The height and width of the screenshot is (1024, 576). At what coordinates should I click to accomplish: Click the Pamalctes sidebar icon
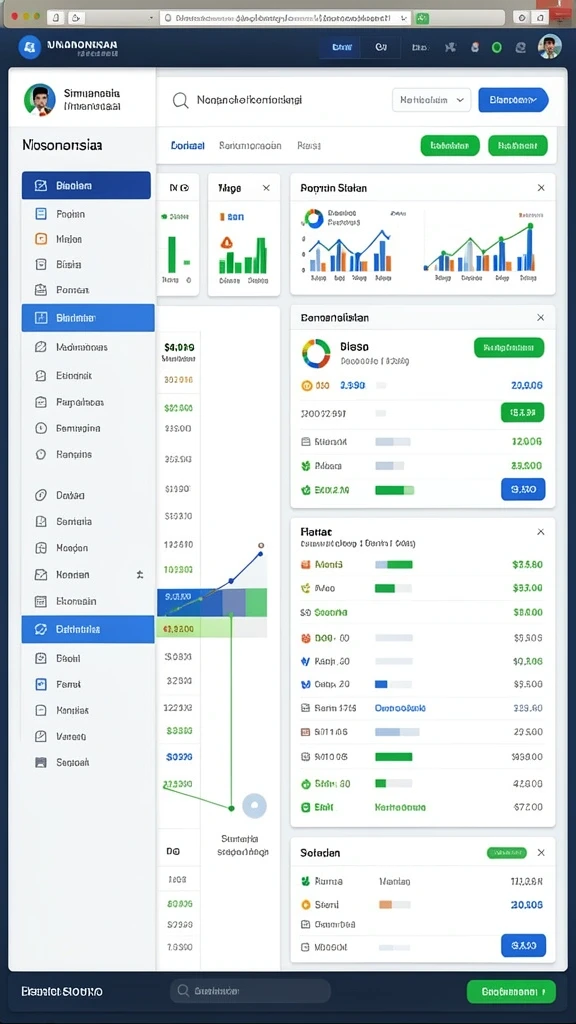(40, 402)
